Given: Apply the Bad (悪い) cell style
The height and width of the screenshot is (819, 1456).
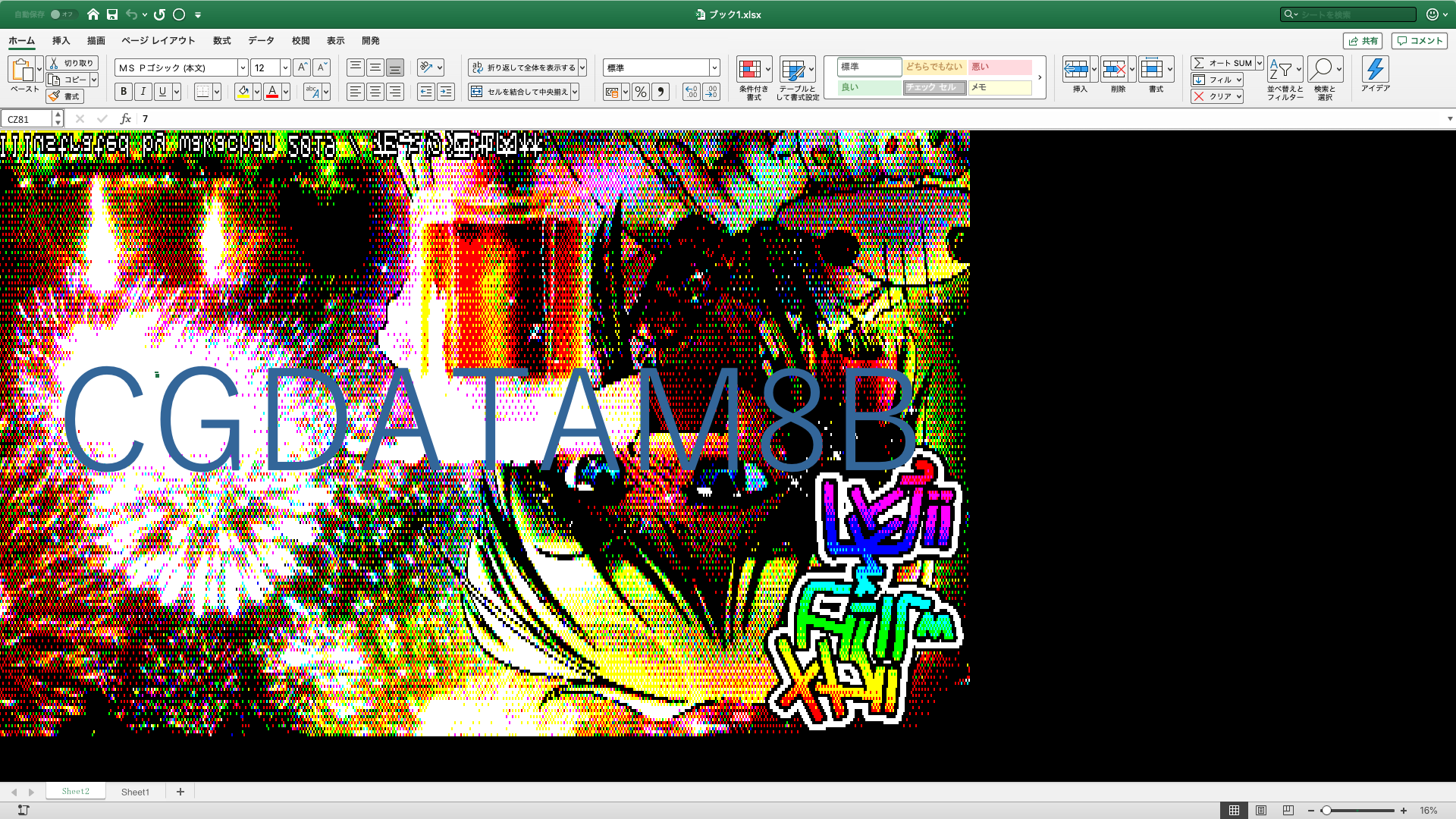Looking at the screenshot, I should (1000, 67).
